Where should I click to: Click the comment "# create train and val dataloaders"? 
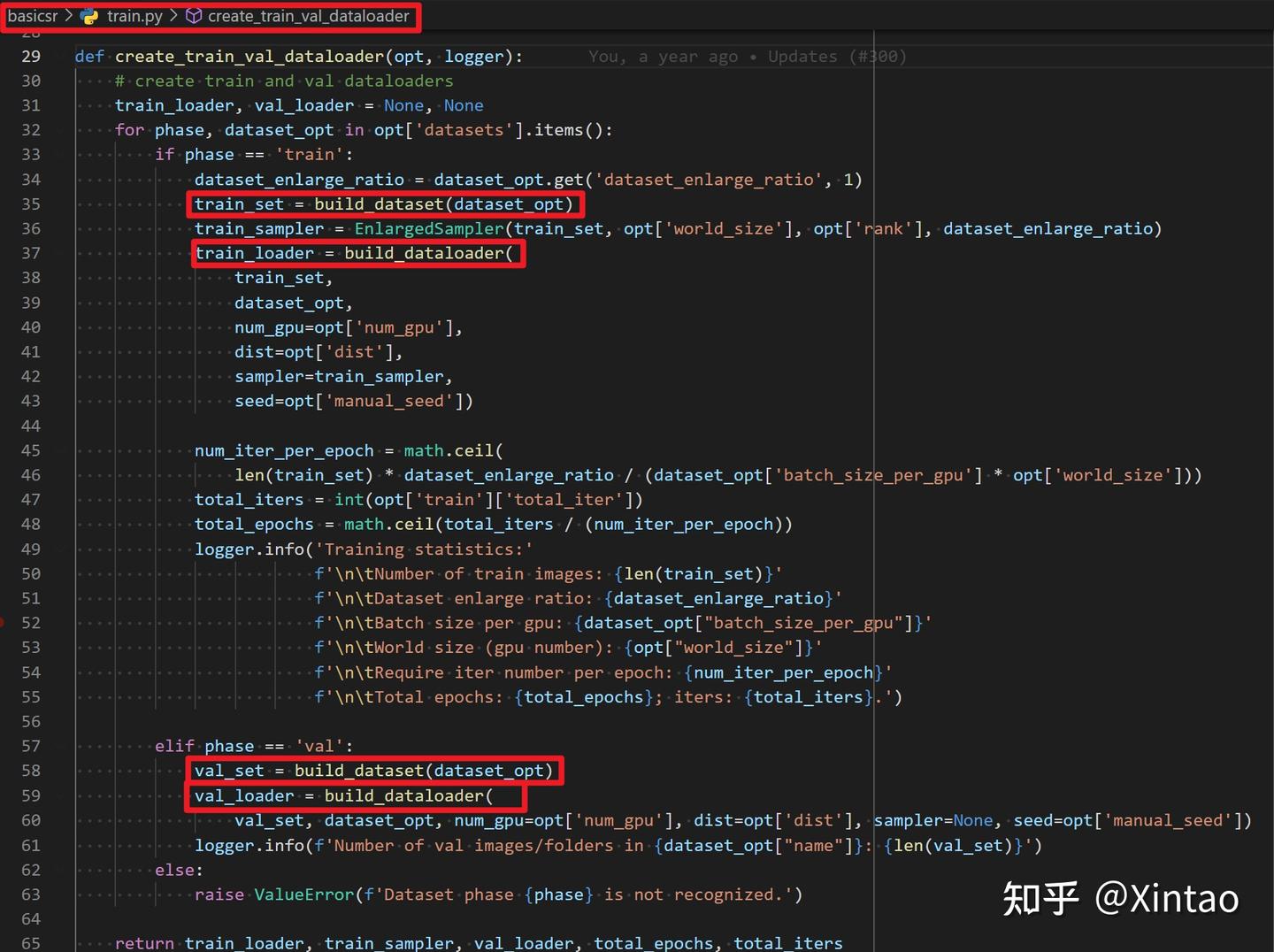click(284, 81)
